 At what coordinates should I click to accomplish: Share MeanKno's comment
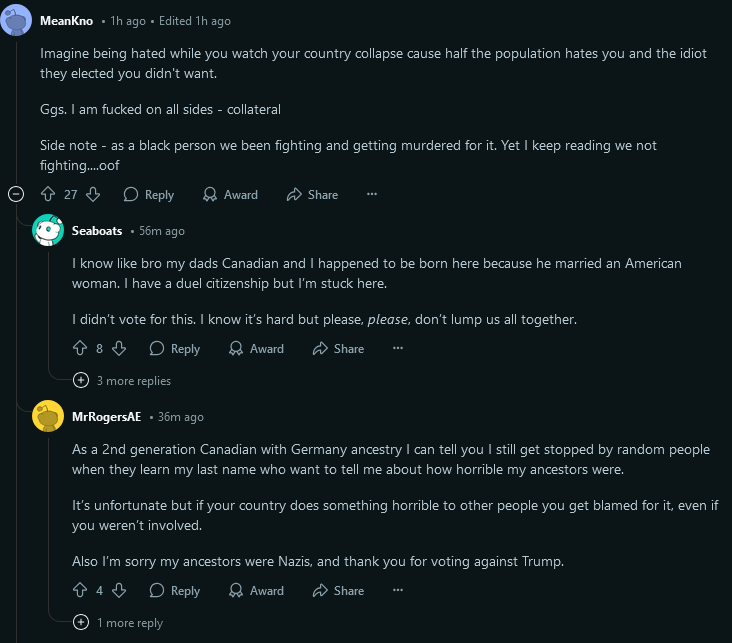(x=312, y=194)
